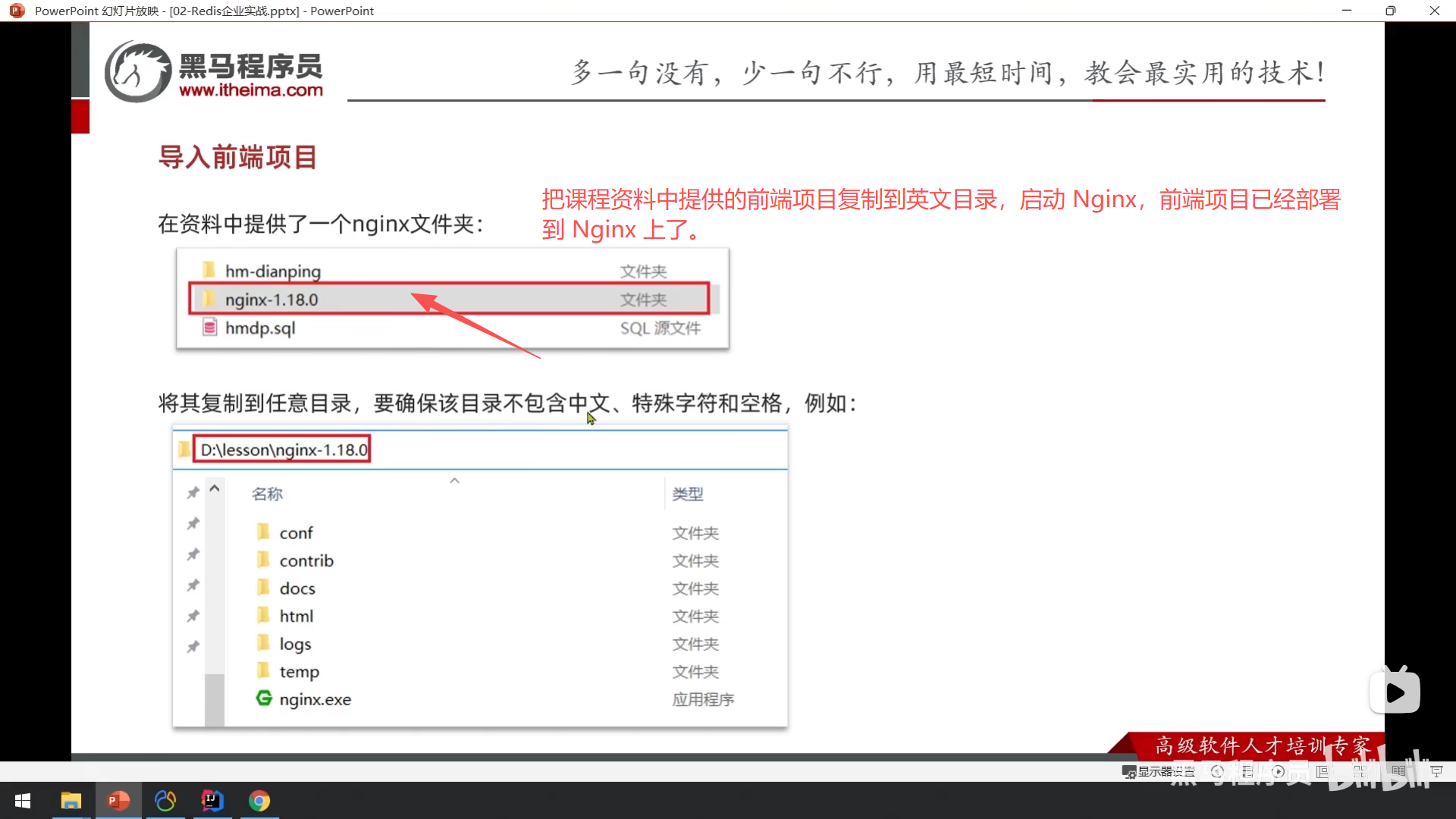
Task: Open slide sorter view icon
Action: [x=1360, y=771]
